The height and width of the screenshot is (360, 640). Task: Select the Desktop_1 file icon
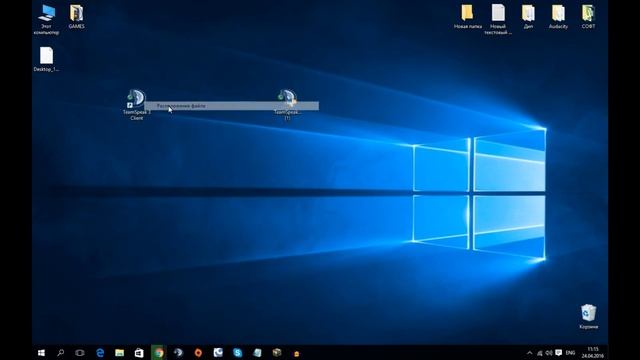[x=46, y=59]
